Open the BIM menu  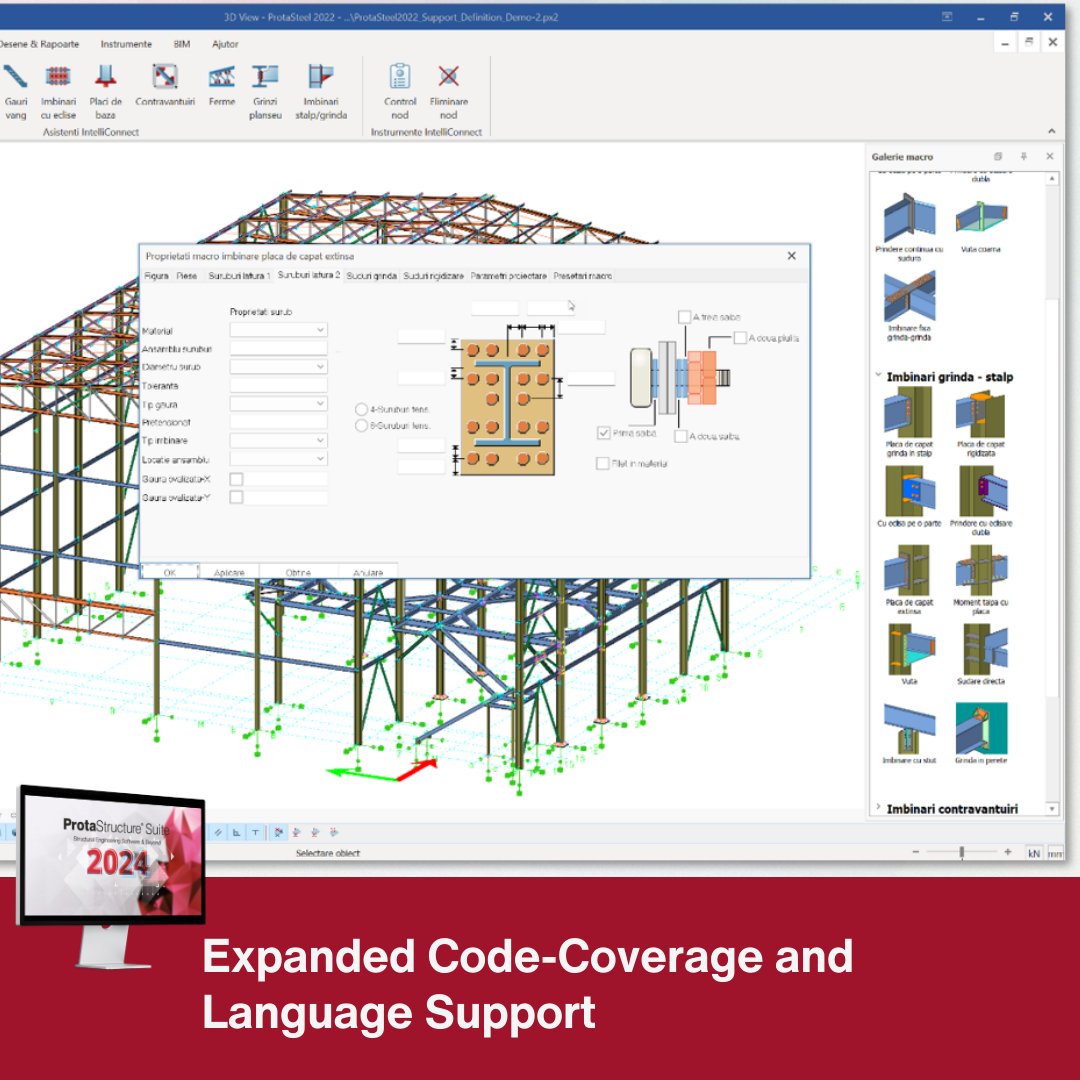[182, 44]
